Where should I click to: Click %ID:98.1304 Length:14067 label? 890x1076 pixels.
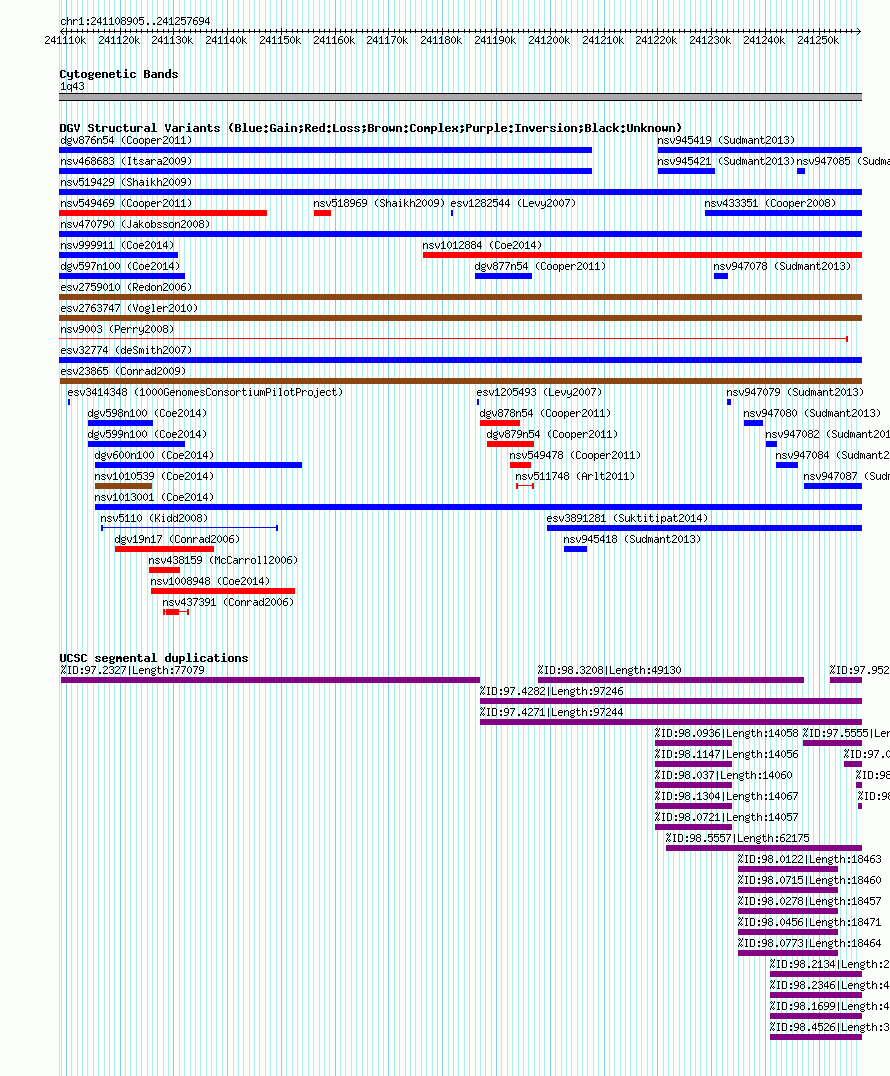(726, 797)
